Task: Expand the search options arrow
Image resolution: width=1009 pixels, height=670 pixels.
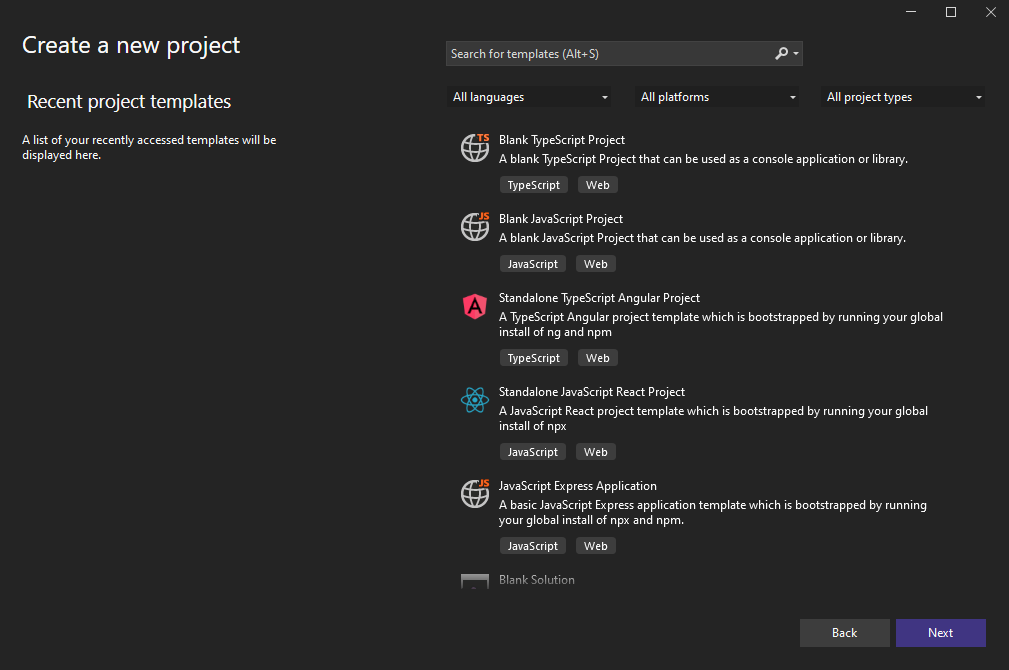Action: pos(796,53)
